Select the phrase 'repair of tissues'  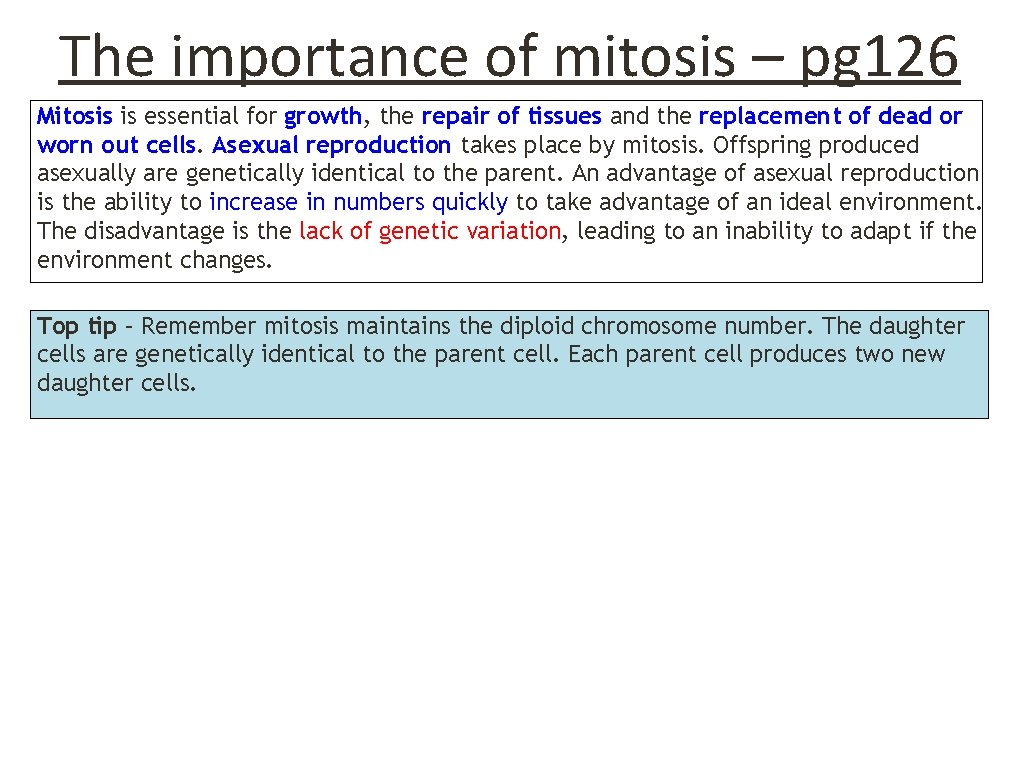[511, 116]
